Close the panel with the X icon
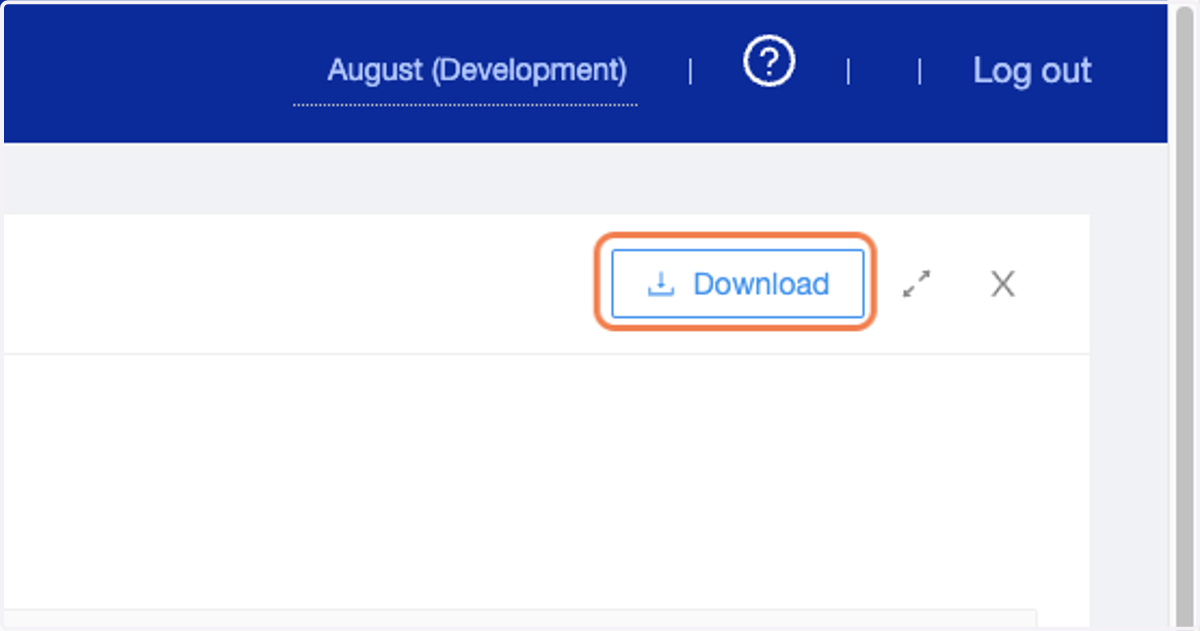The width and height of the screenshot is (1200, 631). point(1002,284)
